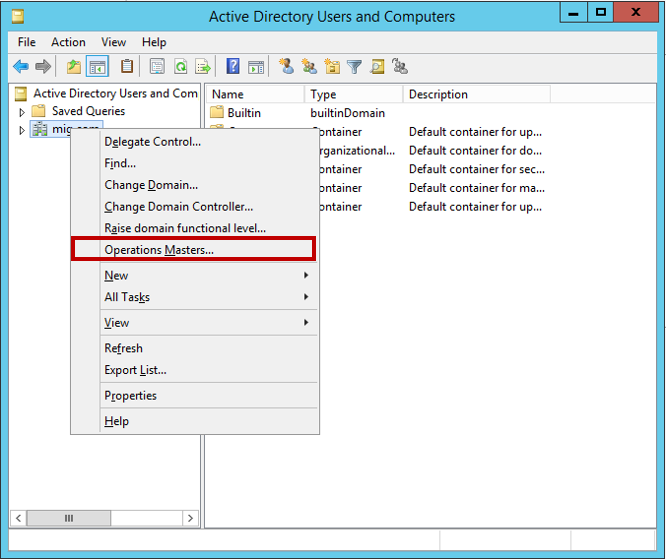The height and width of the screenshot is (559, 666).
Task: Sort by the Name column header
Action: (256, 94)
